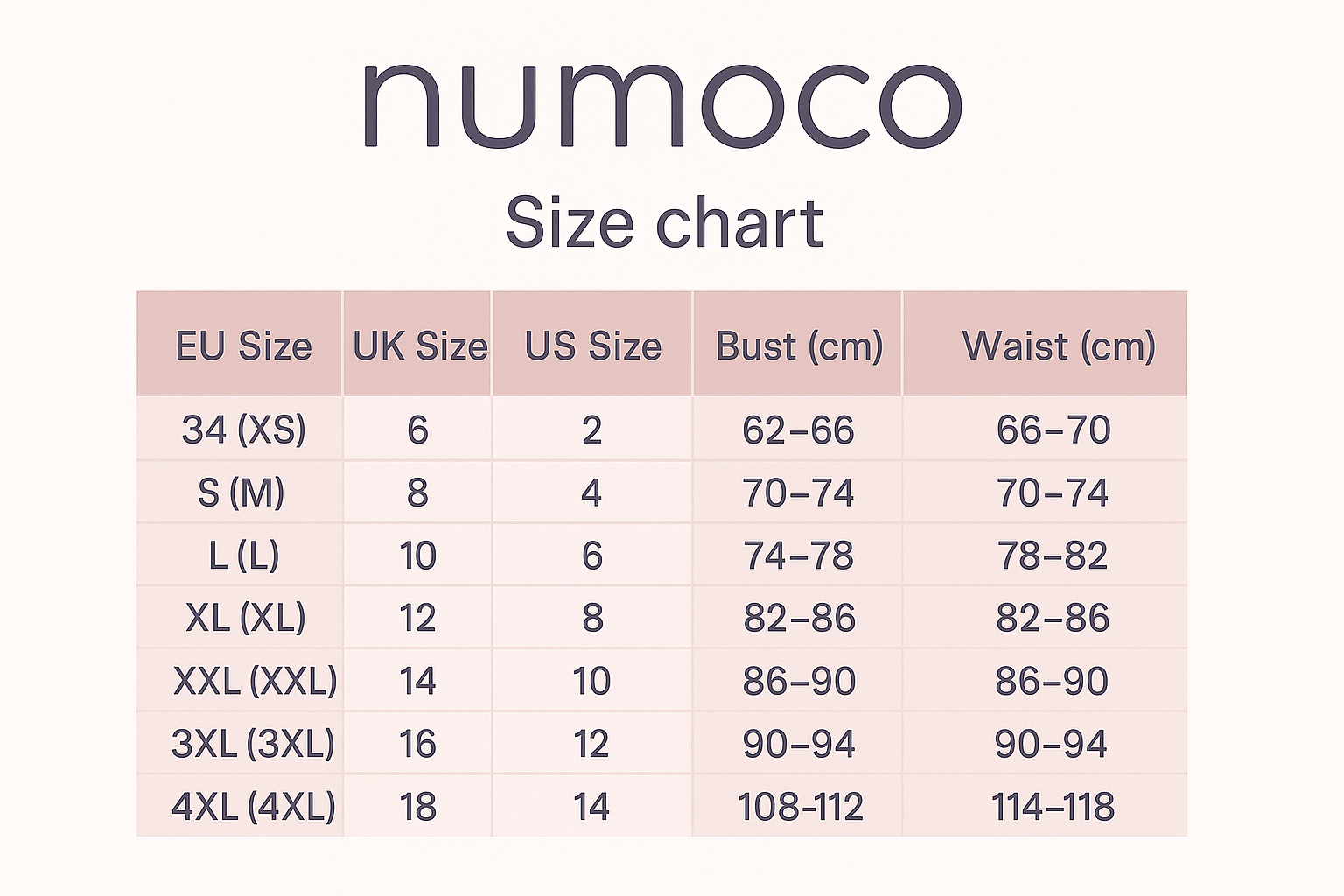Click the 4XL (4XL) size cell
The height and width of the screenshot is (896, 1344).
[253, 806]
